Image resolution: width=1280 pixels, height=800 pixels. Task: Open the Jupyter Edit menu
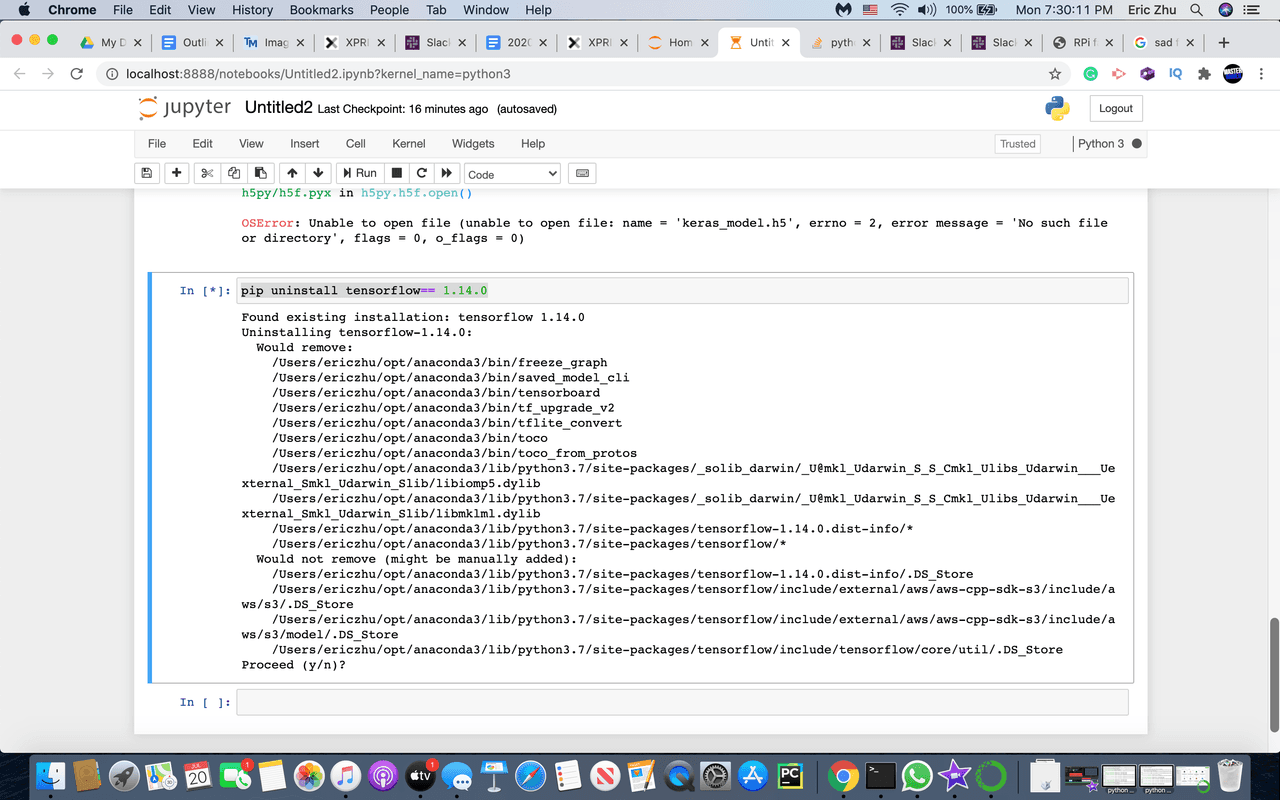click(203, 143)
